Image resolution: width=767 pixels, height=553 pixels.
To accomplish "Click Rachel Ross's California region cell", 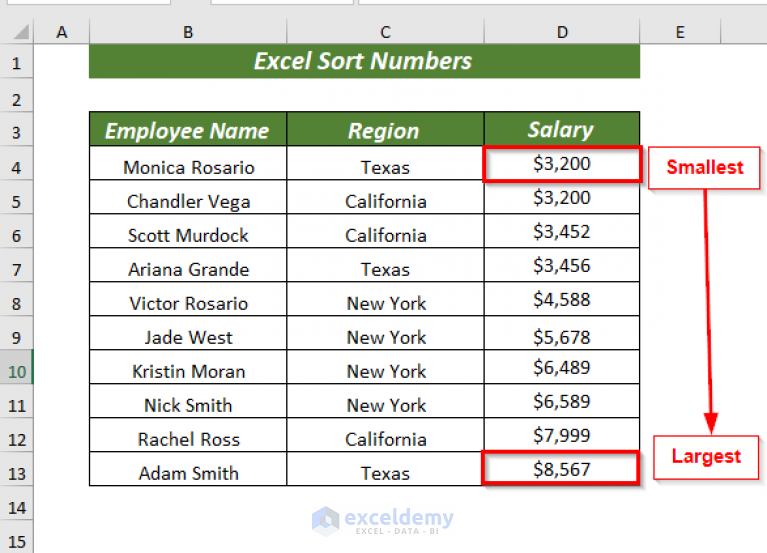I will 385,439.
